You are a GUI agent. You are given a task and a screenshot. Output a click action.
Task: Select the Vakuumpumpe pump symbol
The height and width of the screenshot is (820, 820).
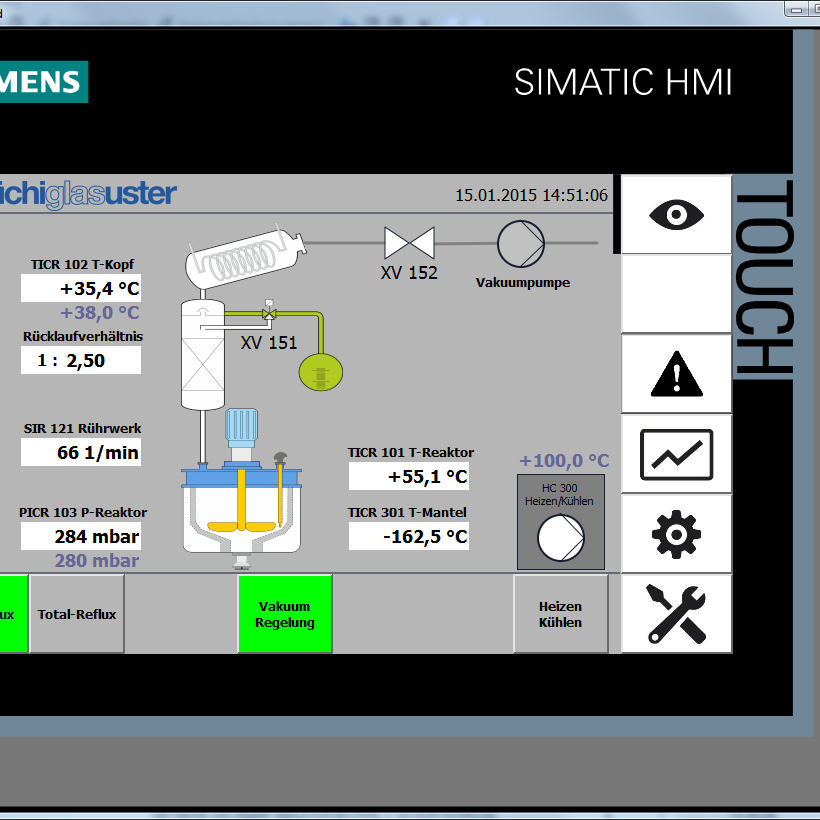pos(520,244)
